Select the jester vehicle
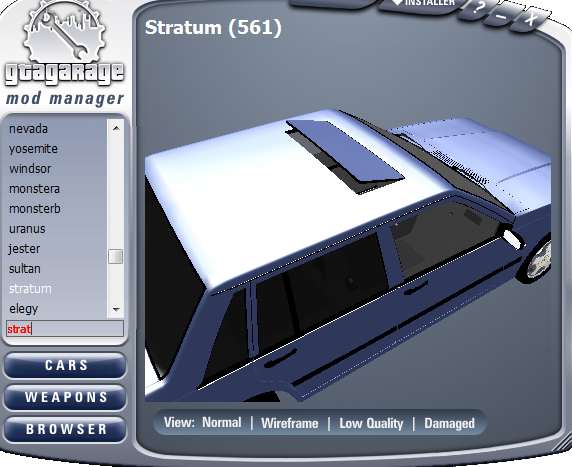572x467 pixels. click(24, 249)
